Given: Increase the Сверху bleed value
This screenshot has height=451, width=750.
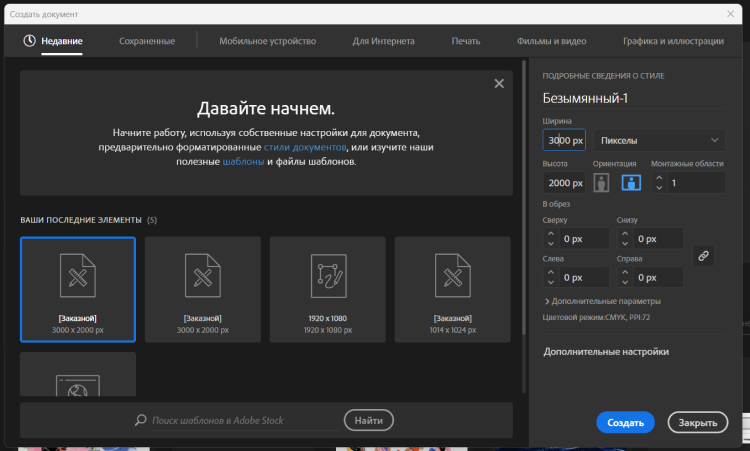Looking at the screenshot, I should tap(551, 233).
